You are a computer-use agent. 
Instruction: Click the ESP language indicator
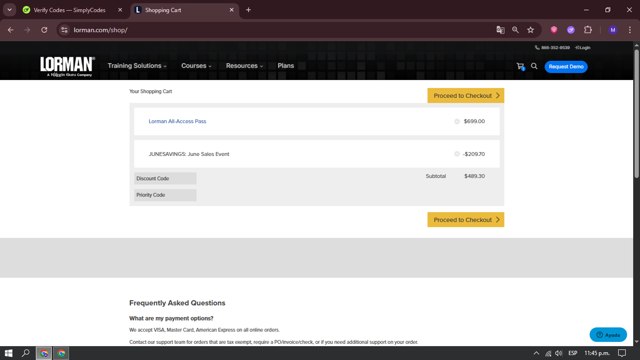(573, 353)
